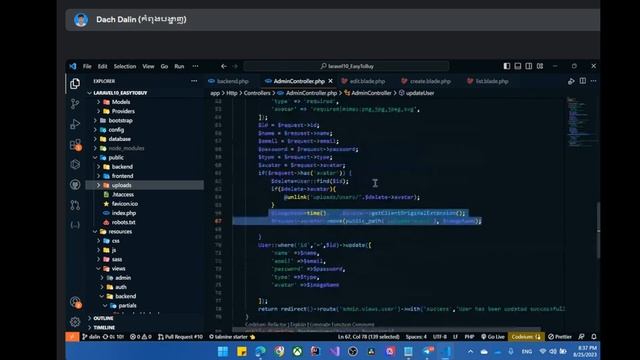Toggle the bottom panel layout icon
The image size is (640, 360).
tap(518, 66)
